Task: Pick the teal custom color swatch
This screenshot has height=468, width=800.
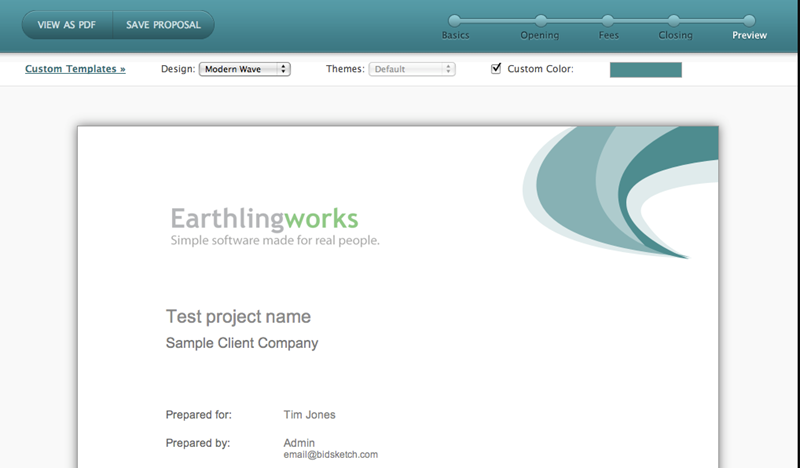Action: click(645, 69)
